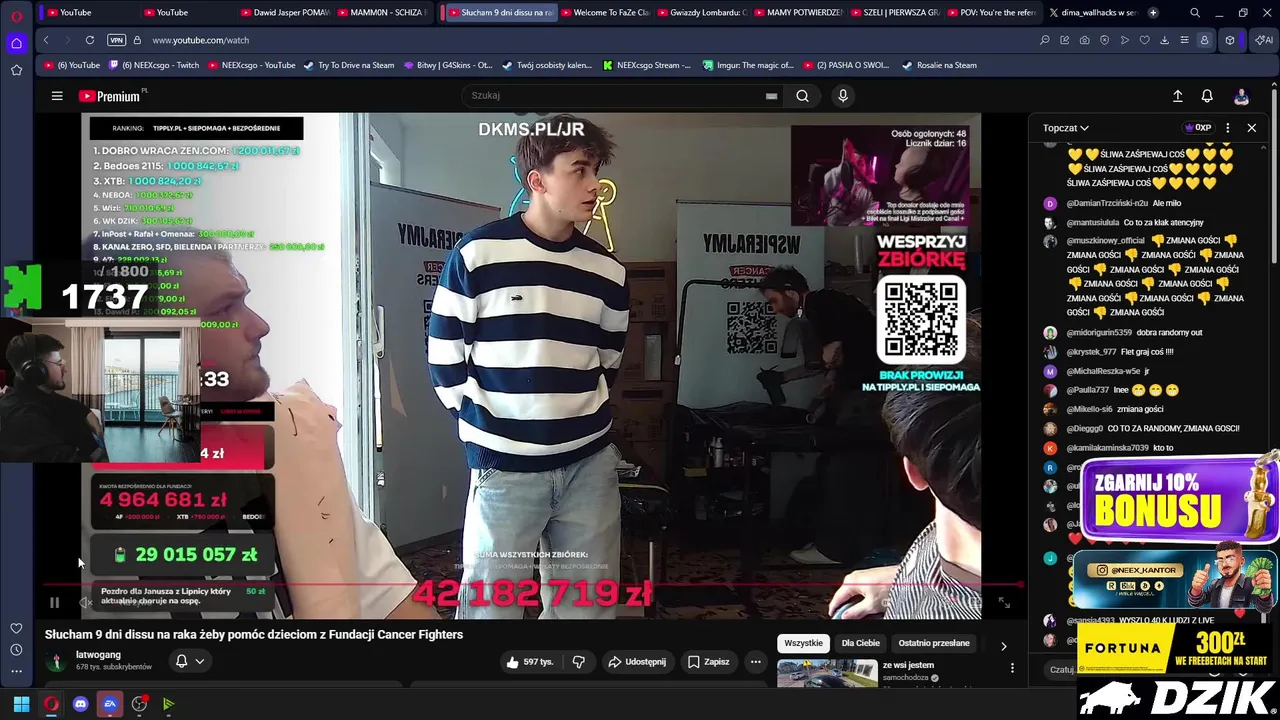Switch to the dima_wallhacks X tab
Screen dimensions: 1280x720
click(1092, 13)
